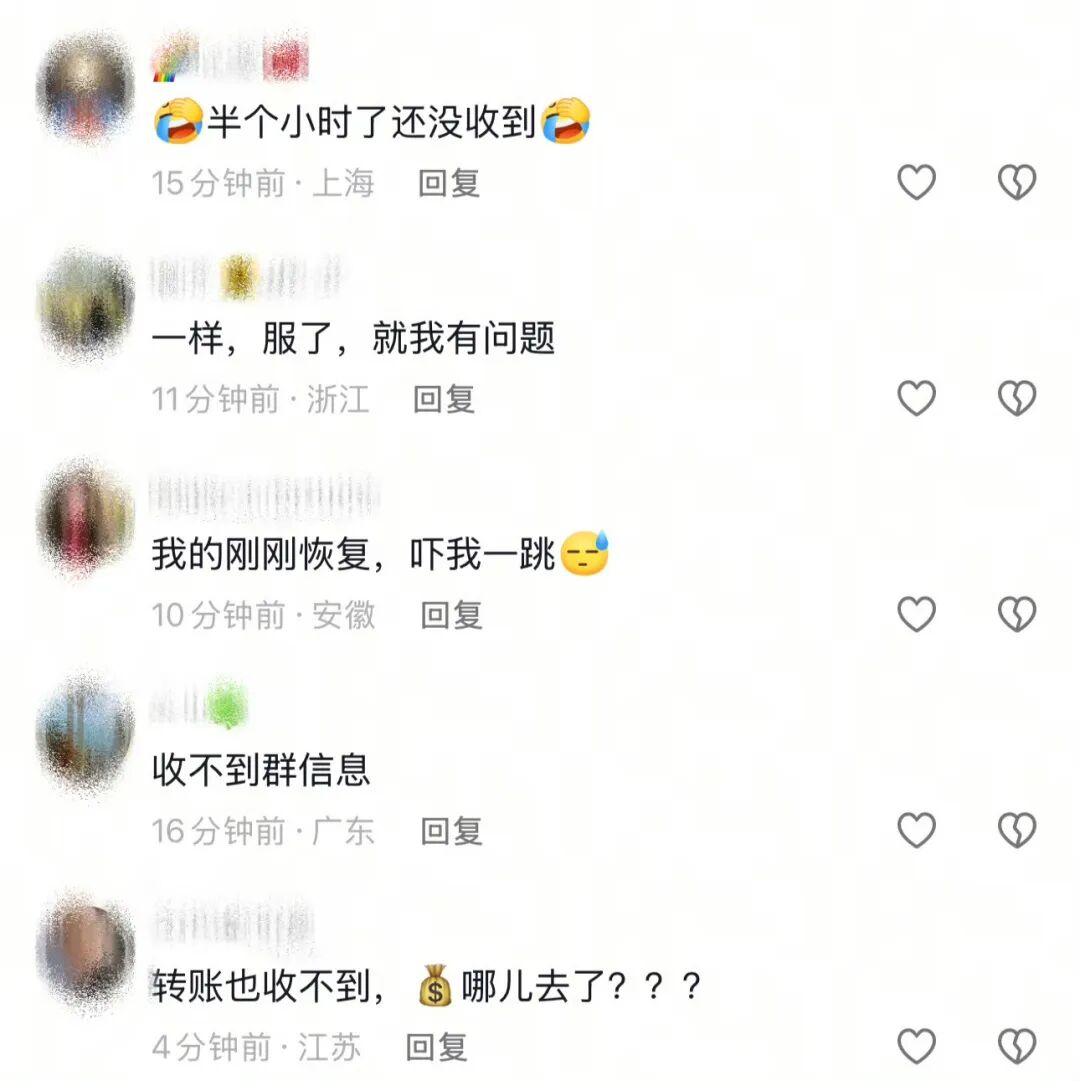Dislike the Zhejiang comment with broken heart
The width and height of the screenshot is (1080, 1081).
1017,398
